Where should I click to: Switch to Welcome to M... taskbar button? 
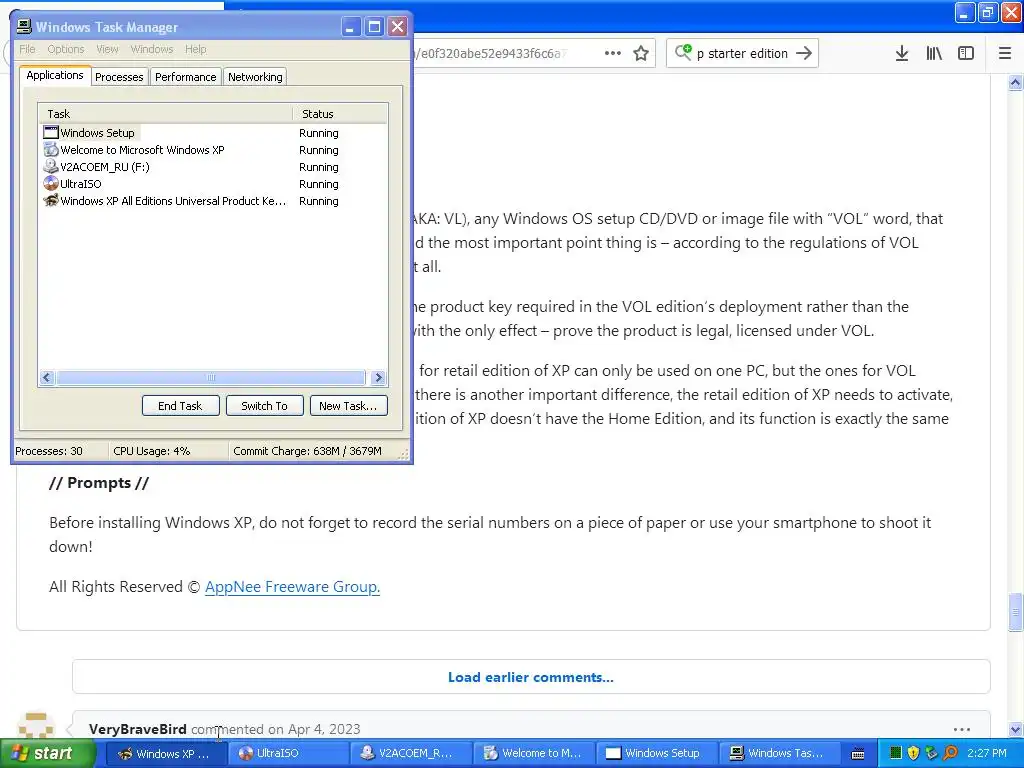click(534, 754)
